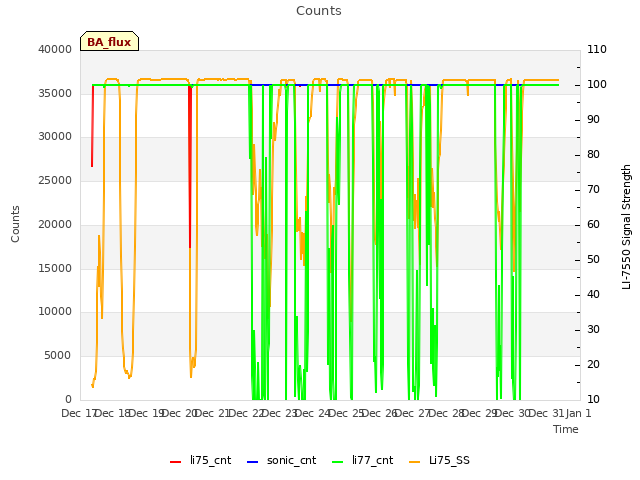
Task: Click the 70 signal strength tick label
Action: click(593, 189)
